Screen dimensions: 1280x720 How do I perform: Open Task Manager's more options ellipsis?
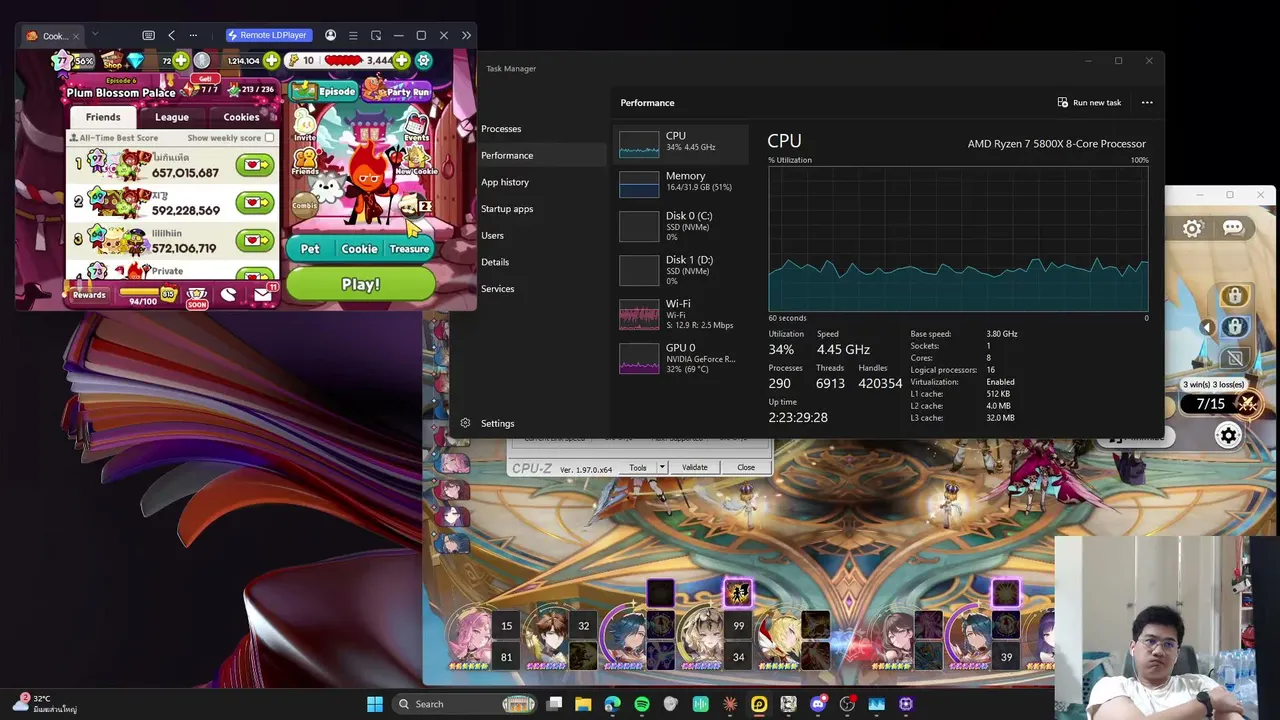coord(1147,102)
